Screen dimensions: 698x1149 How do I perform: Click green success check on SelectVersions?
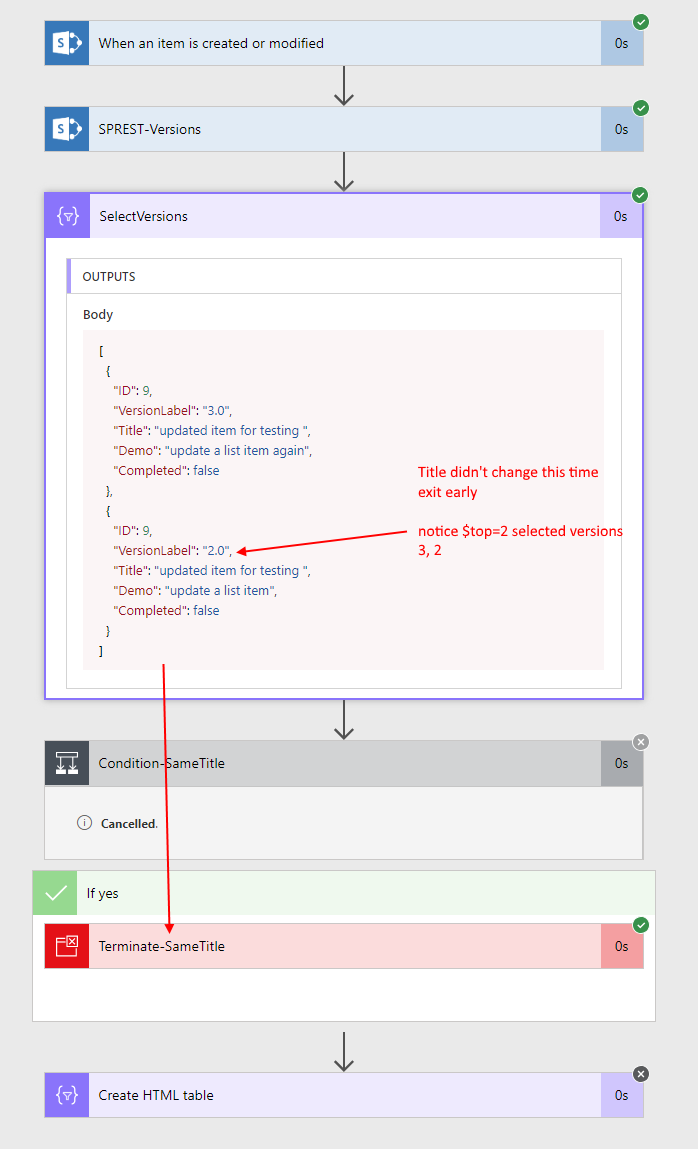pos(641,195)
